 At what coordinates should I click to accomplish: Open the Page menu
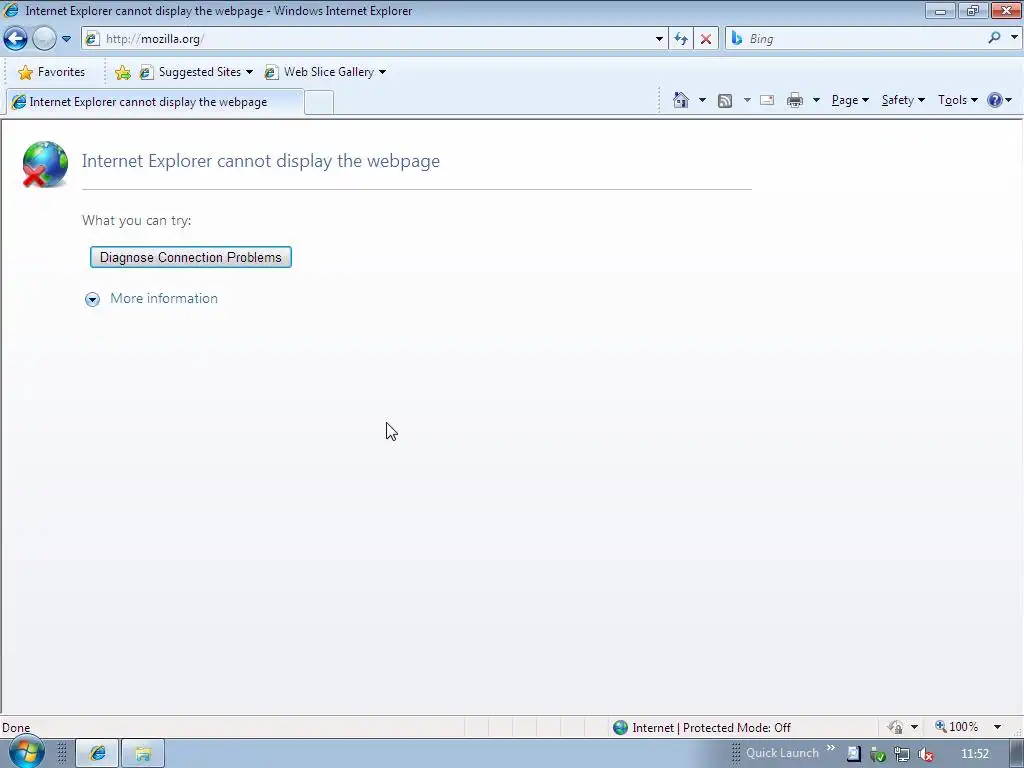tap(850, 100)
